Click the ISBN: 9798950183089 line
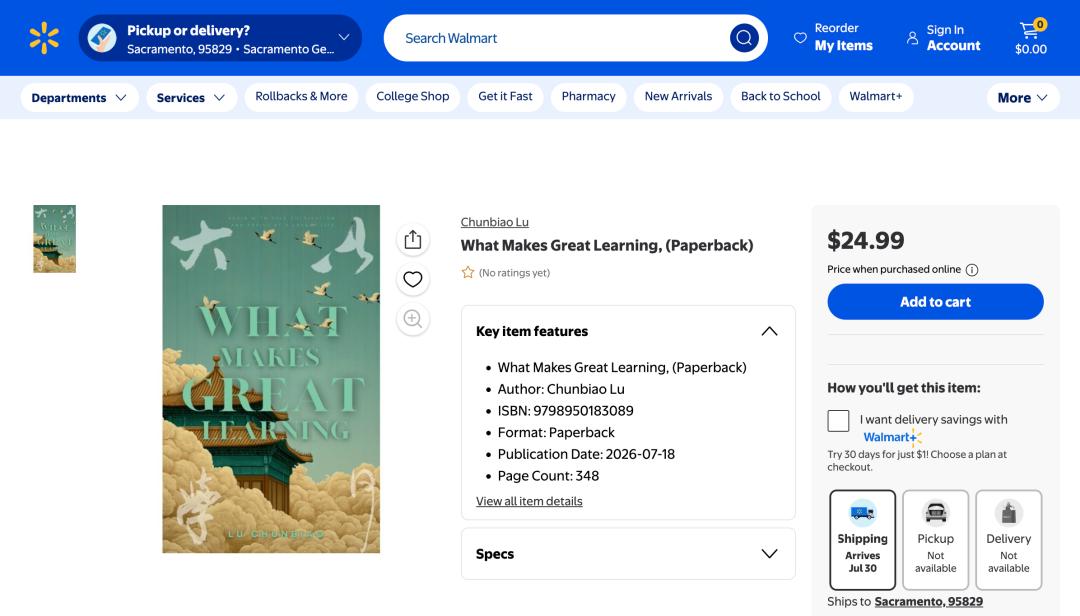The height and width of the screenshot is (616, 1080). [x=565, y=411]
